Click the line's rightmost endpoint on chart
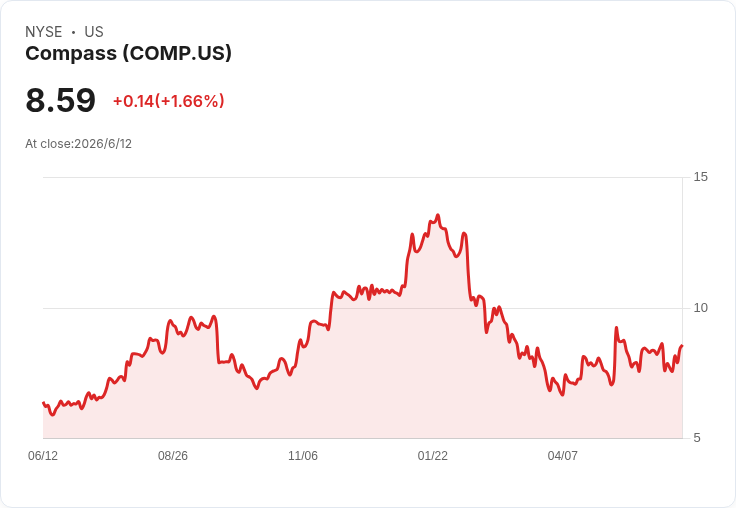This screenshot has height=508, width=736. pyautogui.click(x=682, y=346)
